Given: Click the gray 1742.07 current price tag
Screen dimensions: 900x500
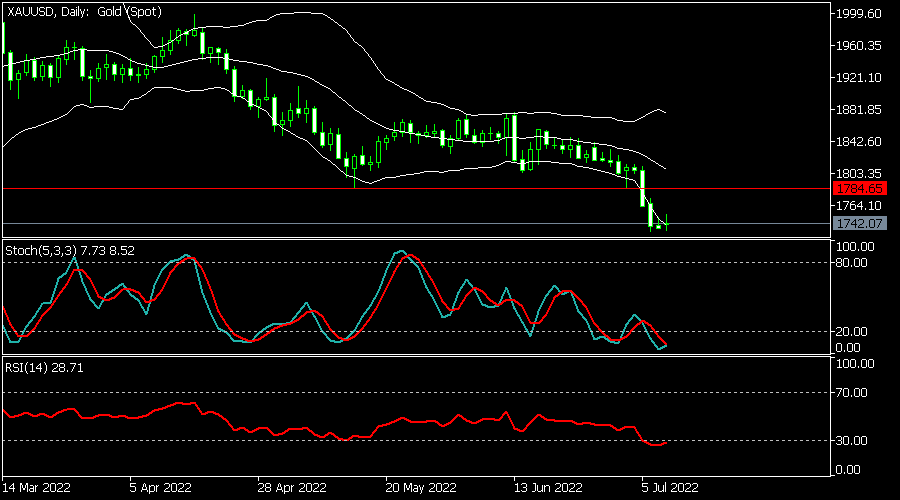Looking at the screenshot, I should point(859,223).
